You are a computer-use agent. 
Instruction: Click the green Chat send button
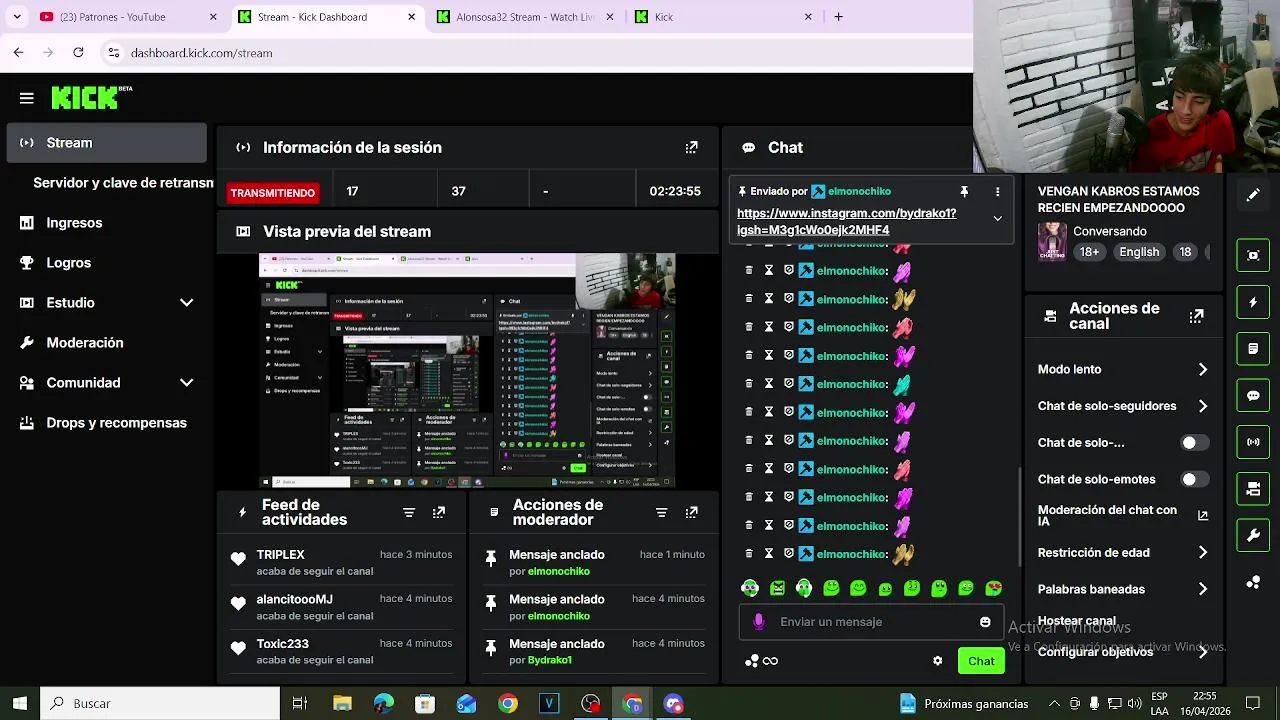tap(981, 661)
